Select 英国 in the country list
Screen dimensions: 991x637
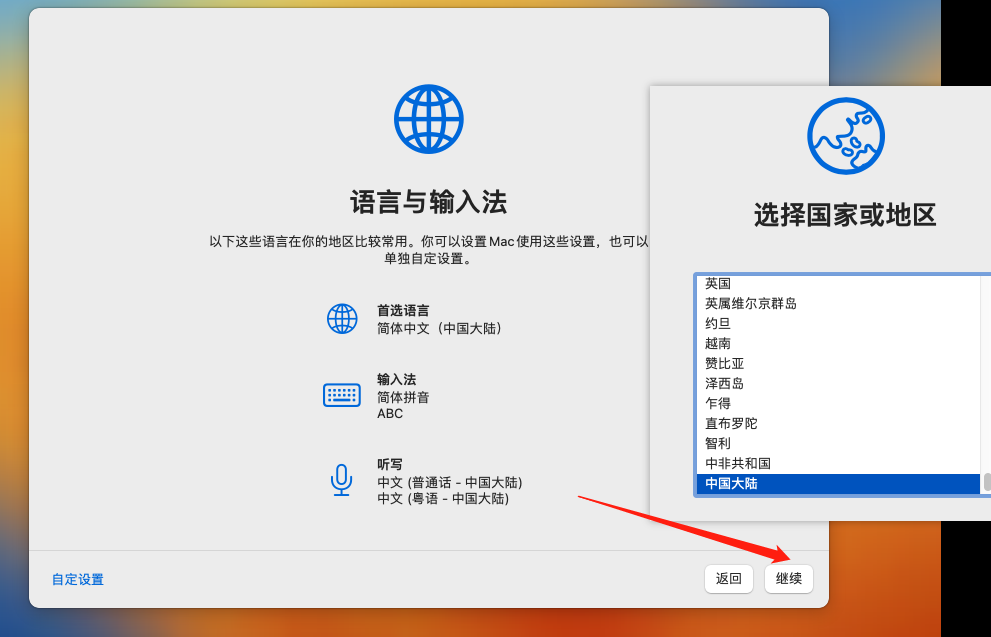(x=718, y=284)
